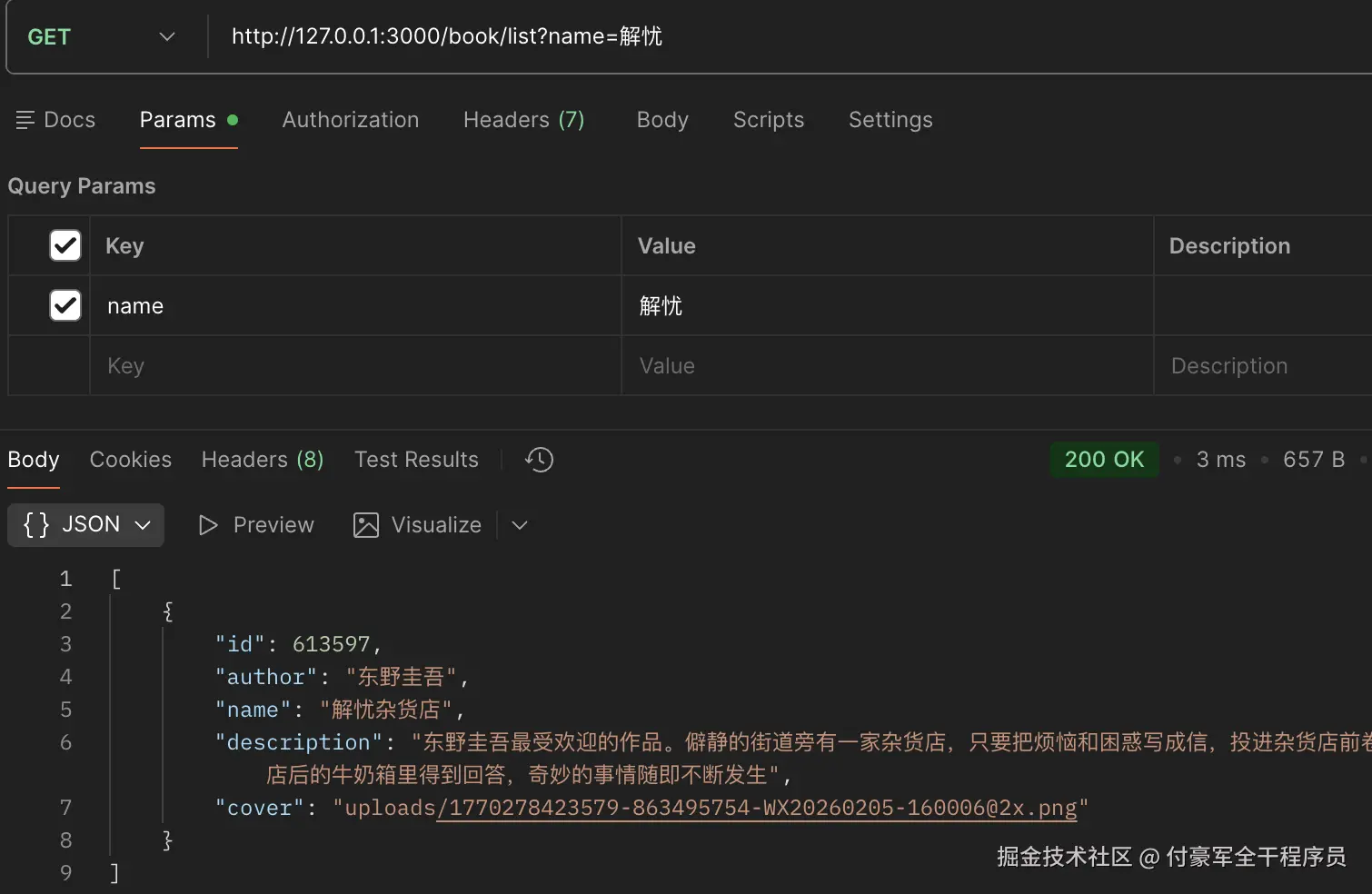This screenshot has width=1372, height=894.
Task: Open the request Body tab
Action: 662,120
